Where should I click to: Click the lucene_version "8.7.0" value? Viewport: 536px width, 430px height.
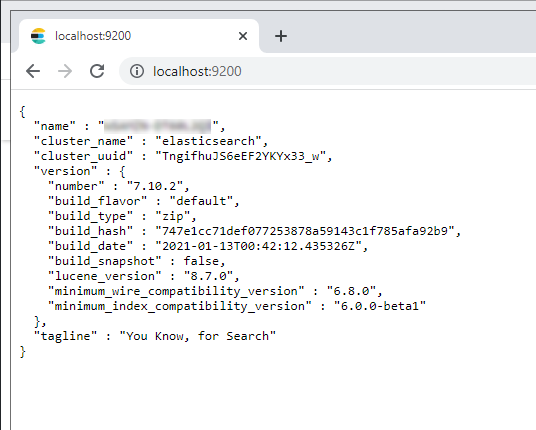(x=209, y=276)
